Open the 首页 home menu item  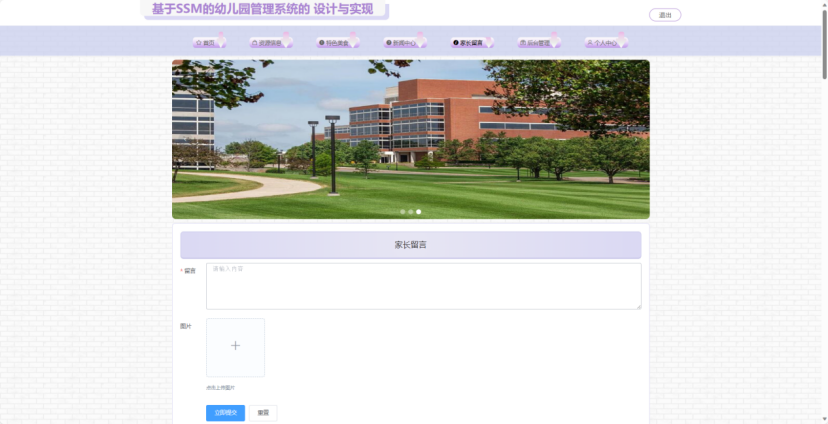click(x=209, y=43)
